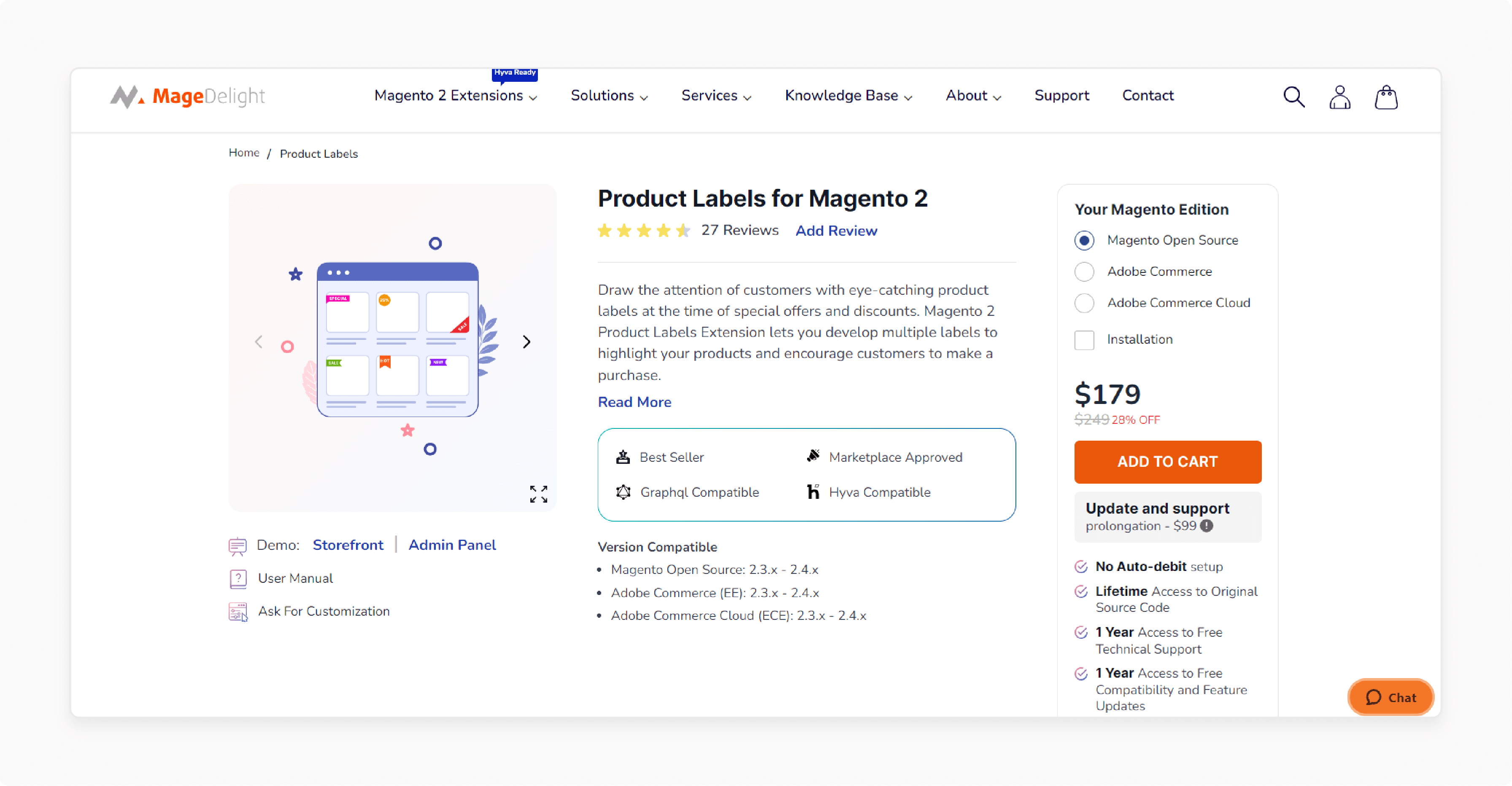Image resolution: width=1512 pixels, height=786 pixels.
Task: Click the Hyva Compatible icon
Action: coord(813,492)
